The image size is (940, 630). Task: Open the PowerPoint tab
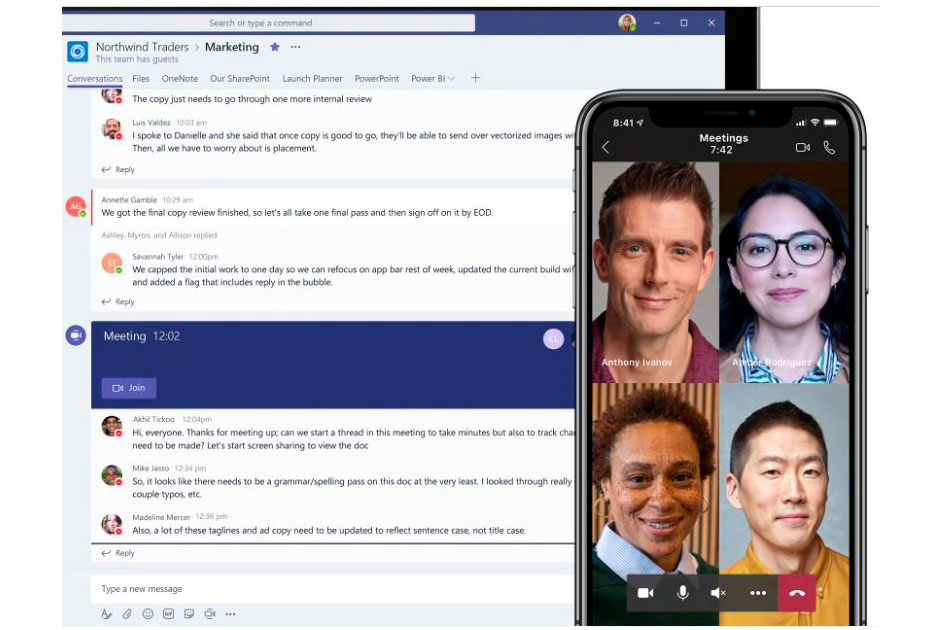[x=376, y=79]
